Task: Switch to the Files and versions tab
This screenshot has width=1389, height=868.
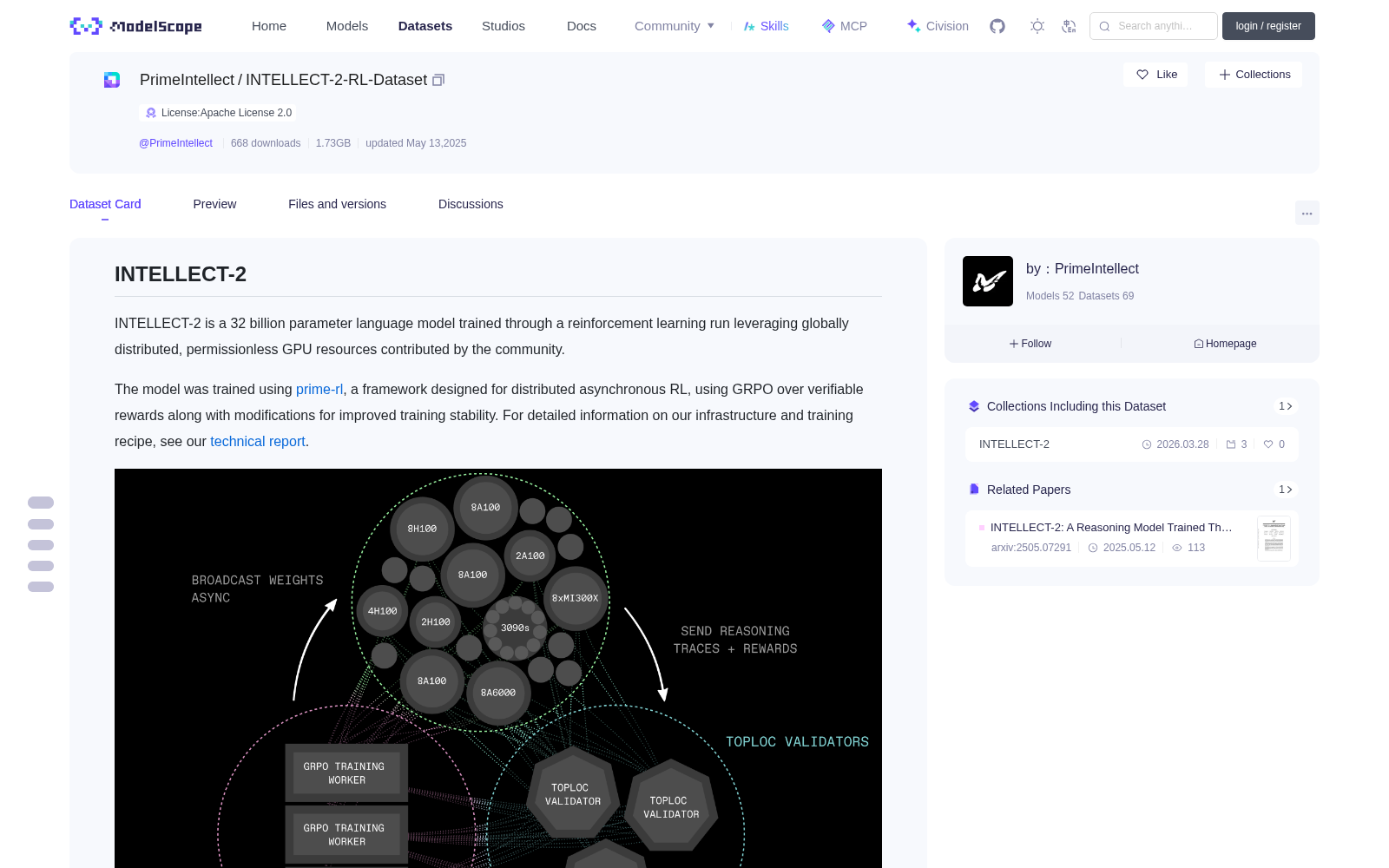Action: 337,204
